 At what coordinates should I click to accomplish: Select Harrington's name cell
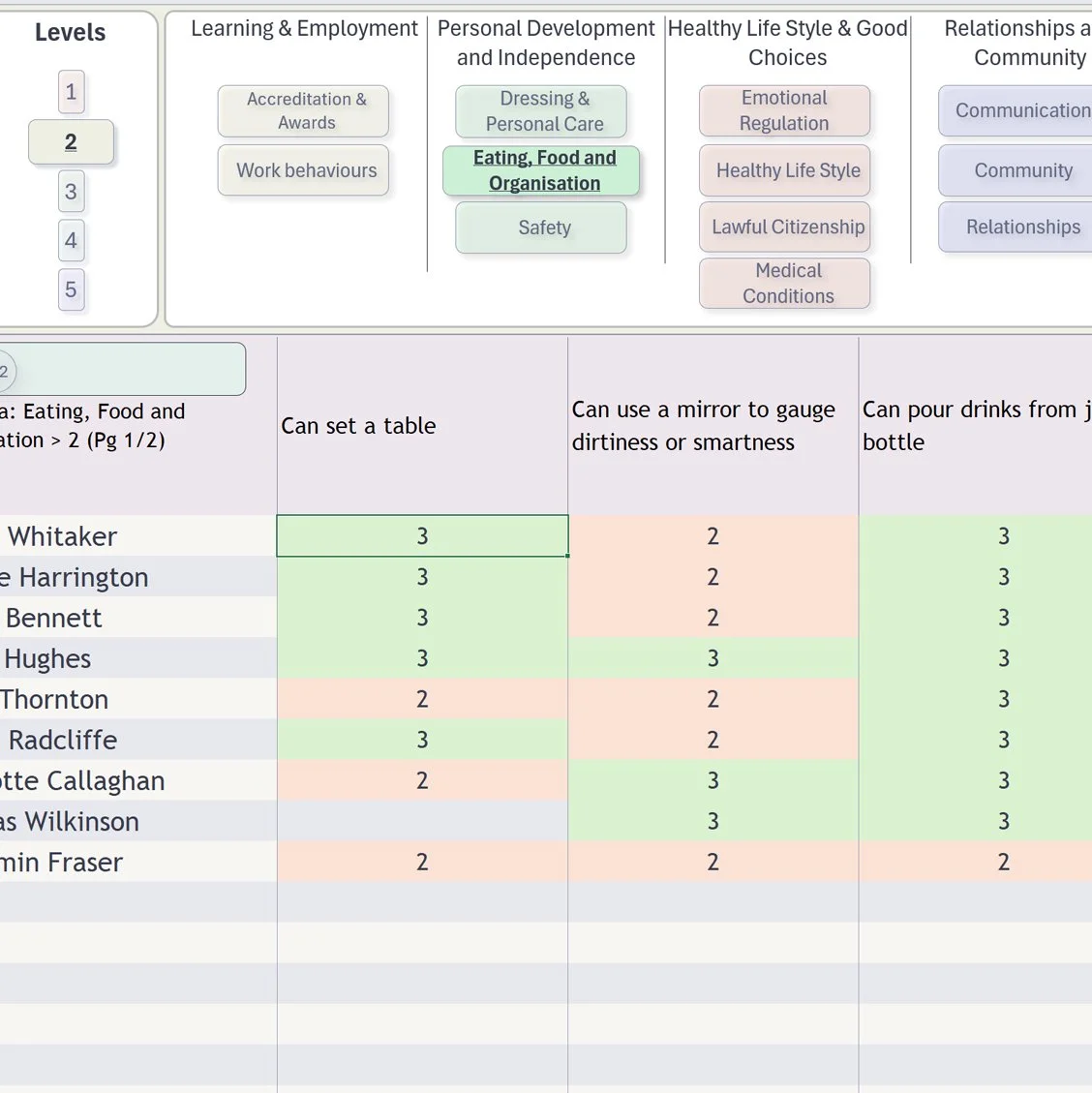(x=138, y=577)
